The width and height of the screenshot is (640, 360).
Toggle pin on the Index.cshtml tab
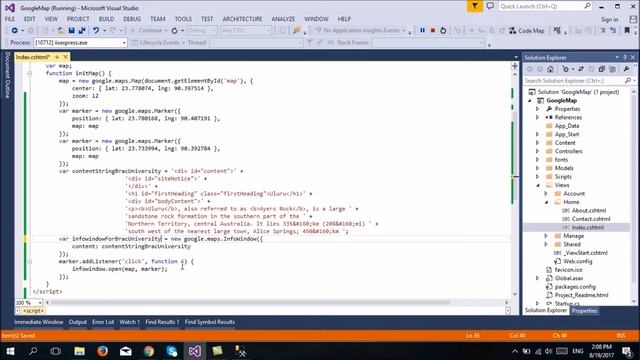pos(57,57)
